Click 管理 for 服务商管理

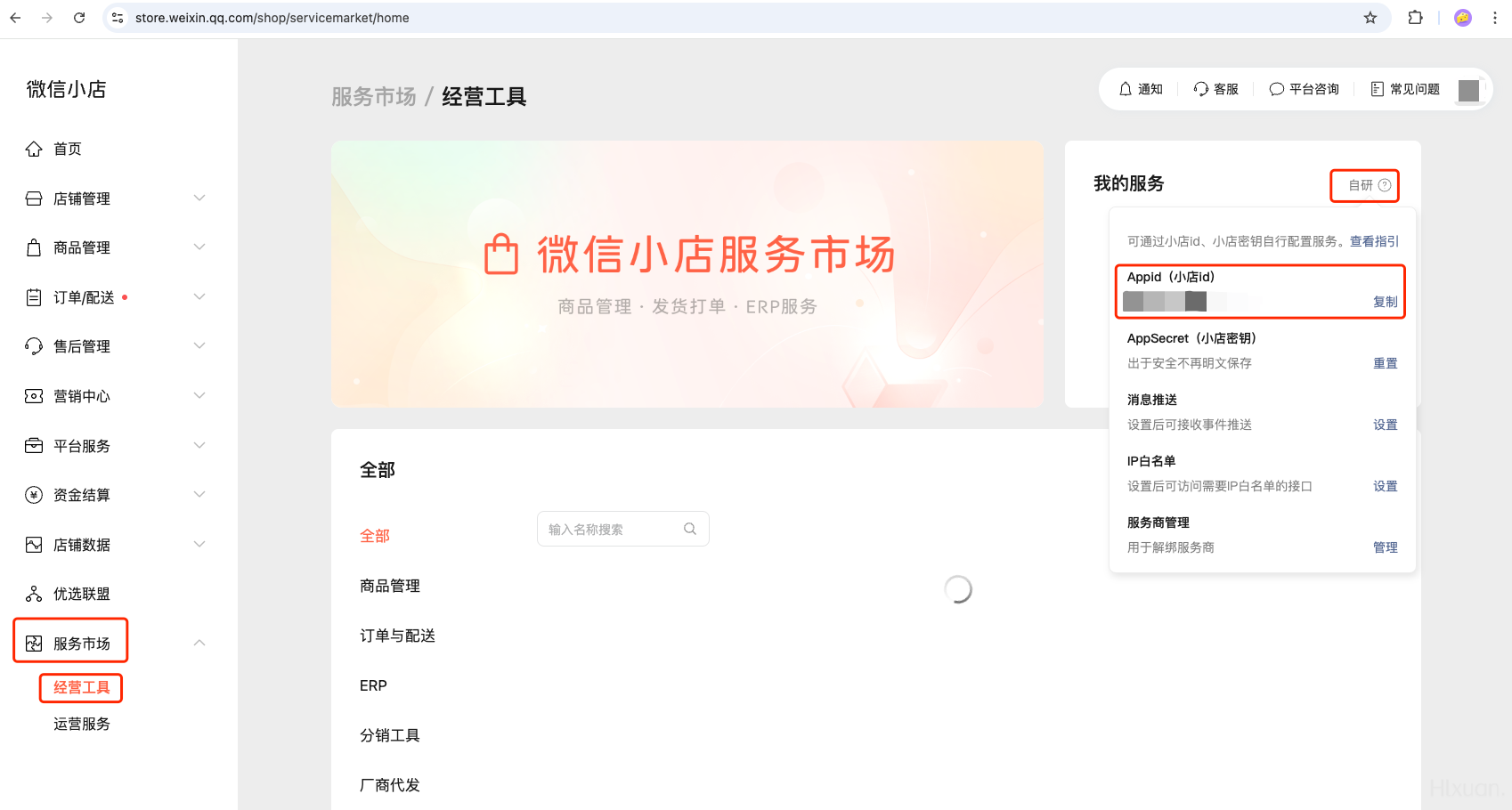click(1386, 547)
